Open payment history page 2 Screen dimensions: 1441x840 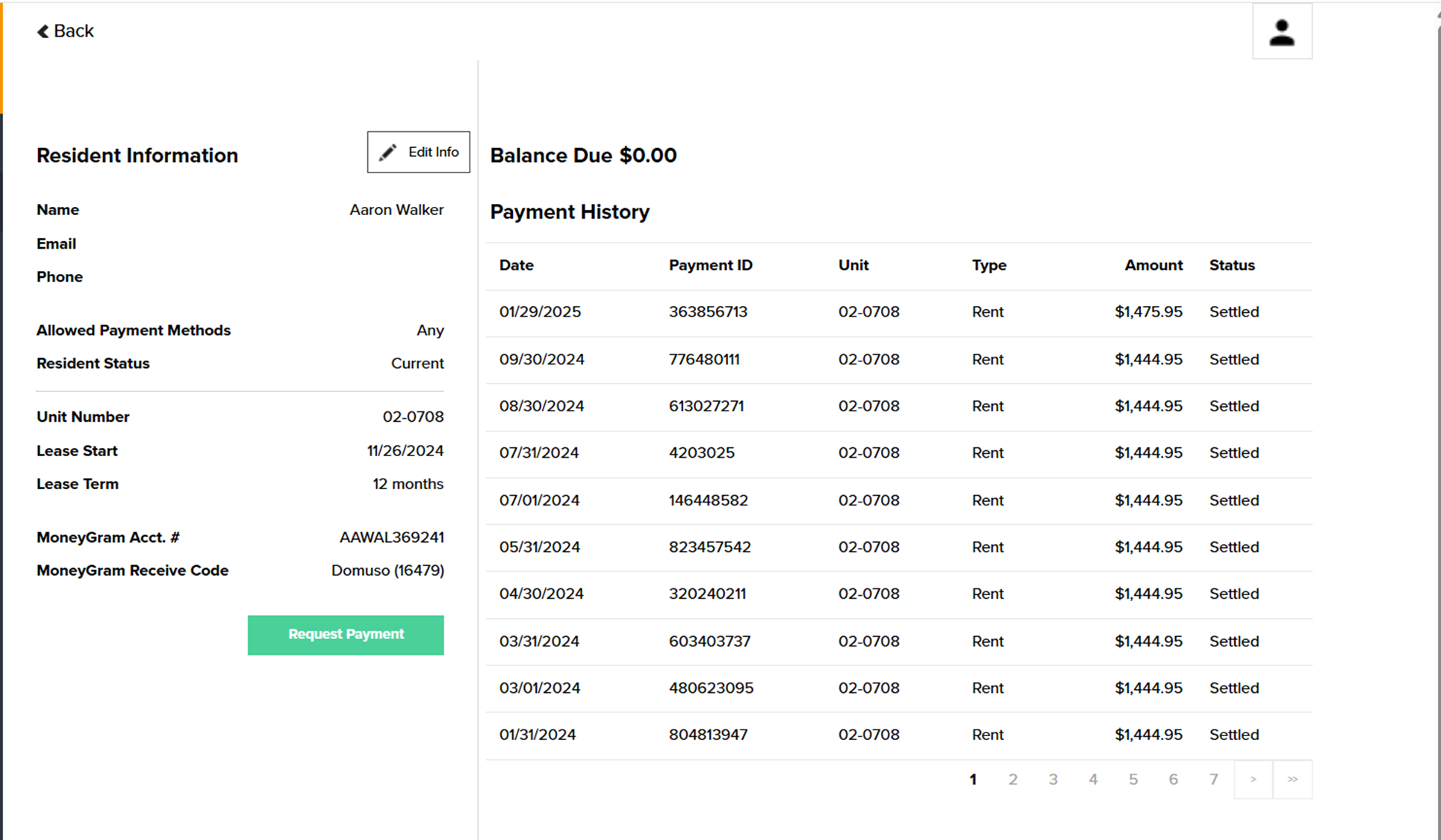(1012, 780)
